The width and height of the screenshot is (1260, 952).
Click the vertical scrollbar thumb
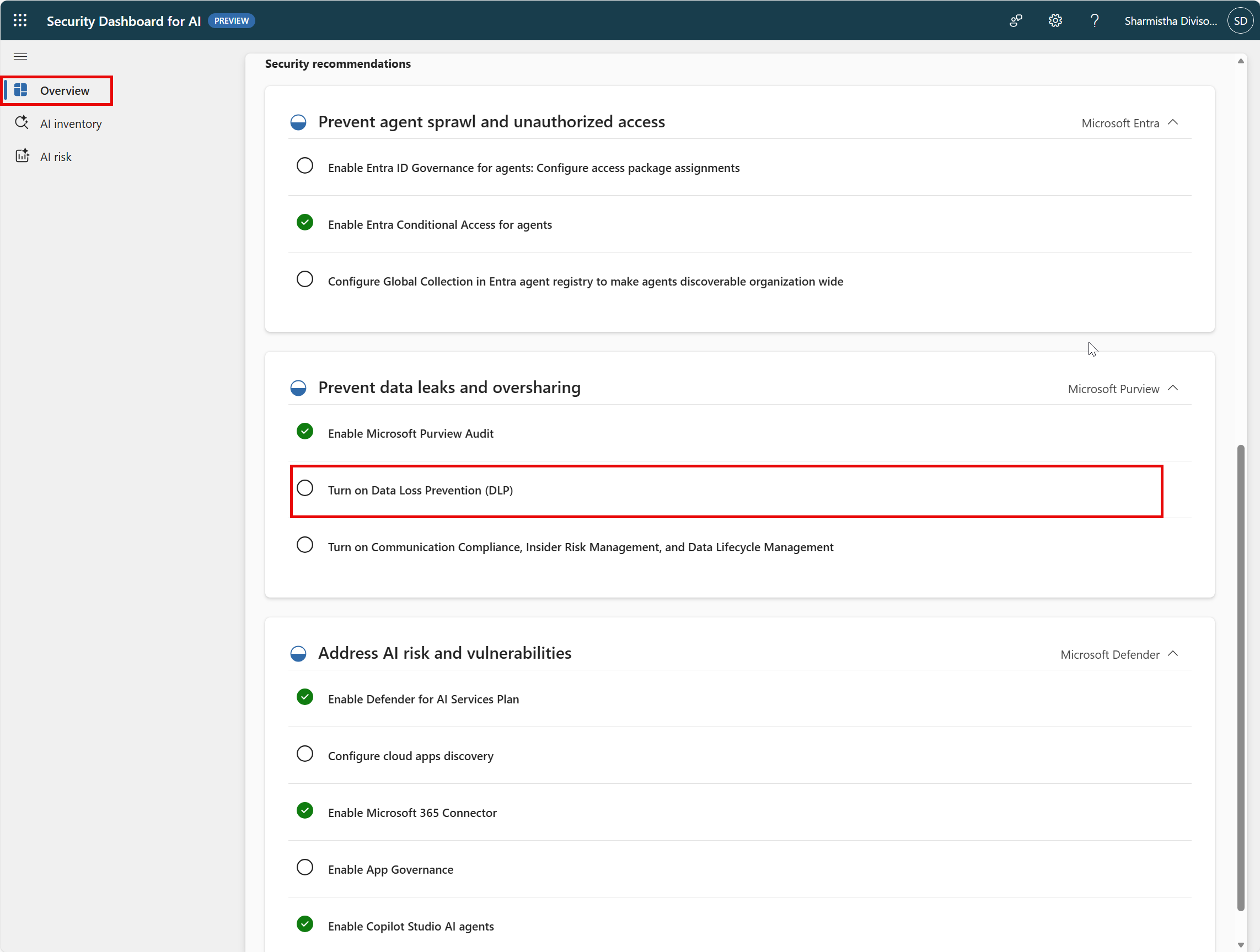(1240, 677)
